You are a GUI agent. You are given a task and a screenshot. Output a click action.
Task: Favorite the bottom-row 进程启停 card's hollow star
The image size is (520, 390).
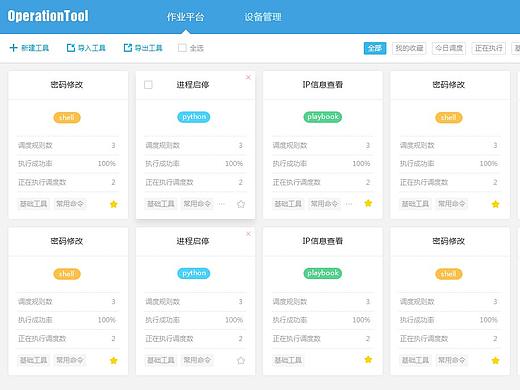[x=241, y=360]
